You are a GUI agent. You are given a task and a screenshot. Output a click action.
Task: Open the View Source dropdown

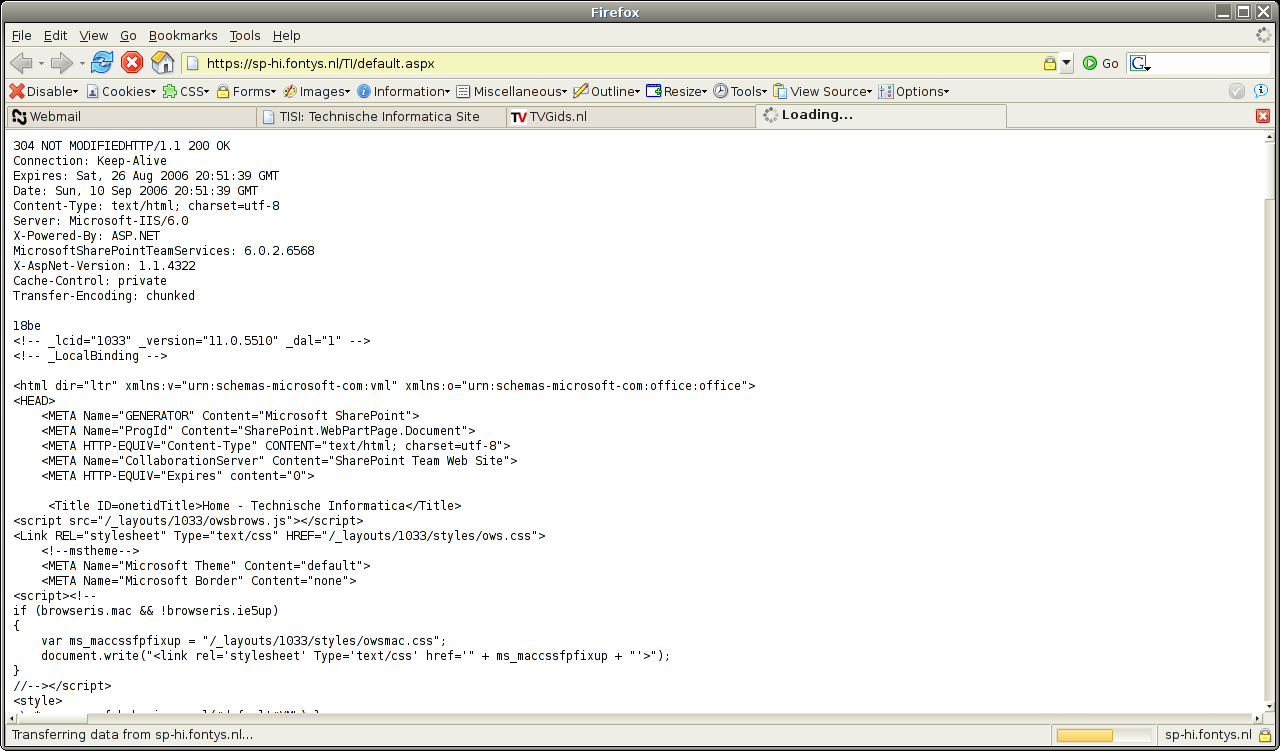click(823, 91)
